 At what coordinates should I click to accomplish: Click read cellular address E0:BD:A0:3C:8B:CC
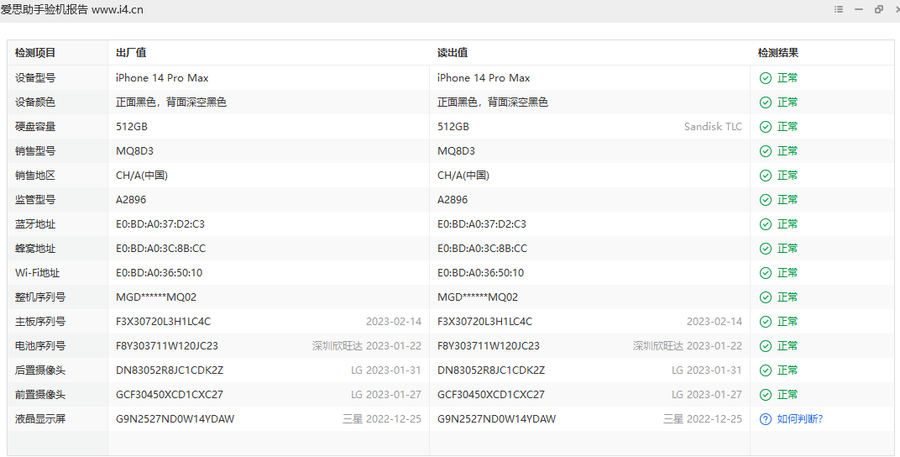point(482,249)
